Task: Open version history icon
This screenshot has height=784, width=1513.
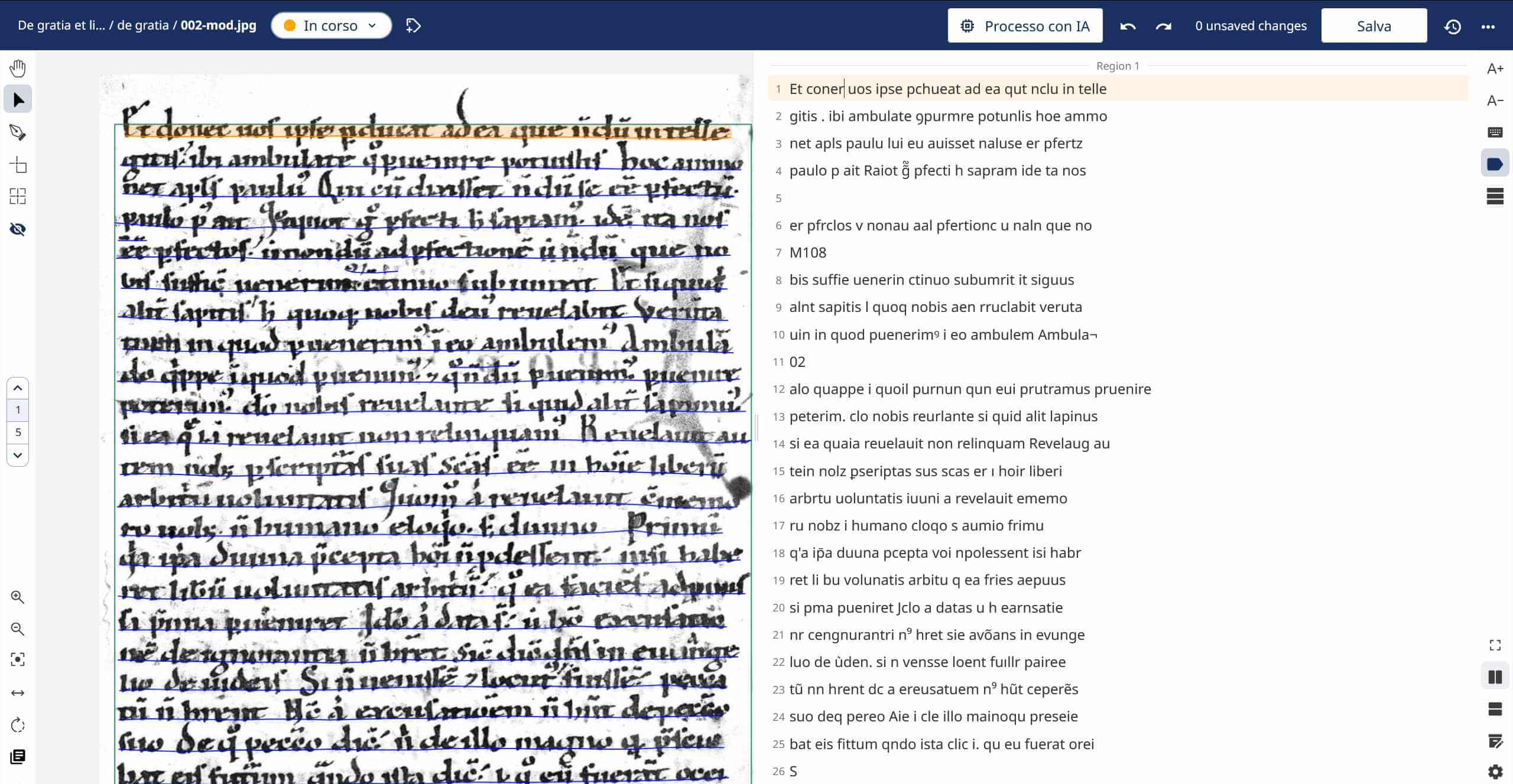Action: tap(1453, 26)
